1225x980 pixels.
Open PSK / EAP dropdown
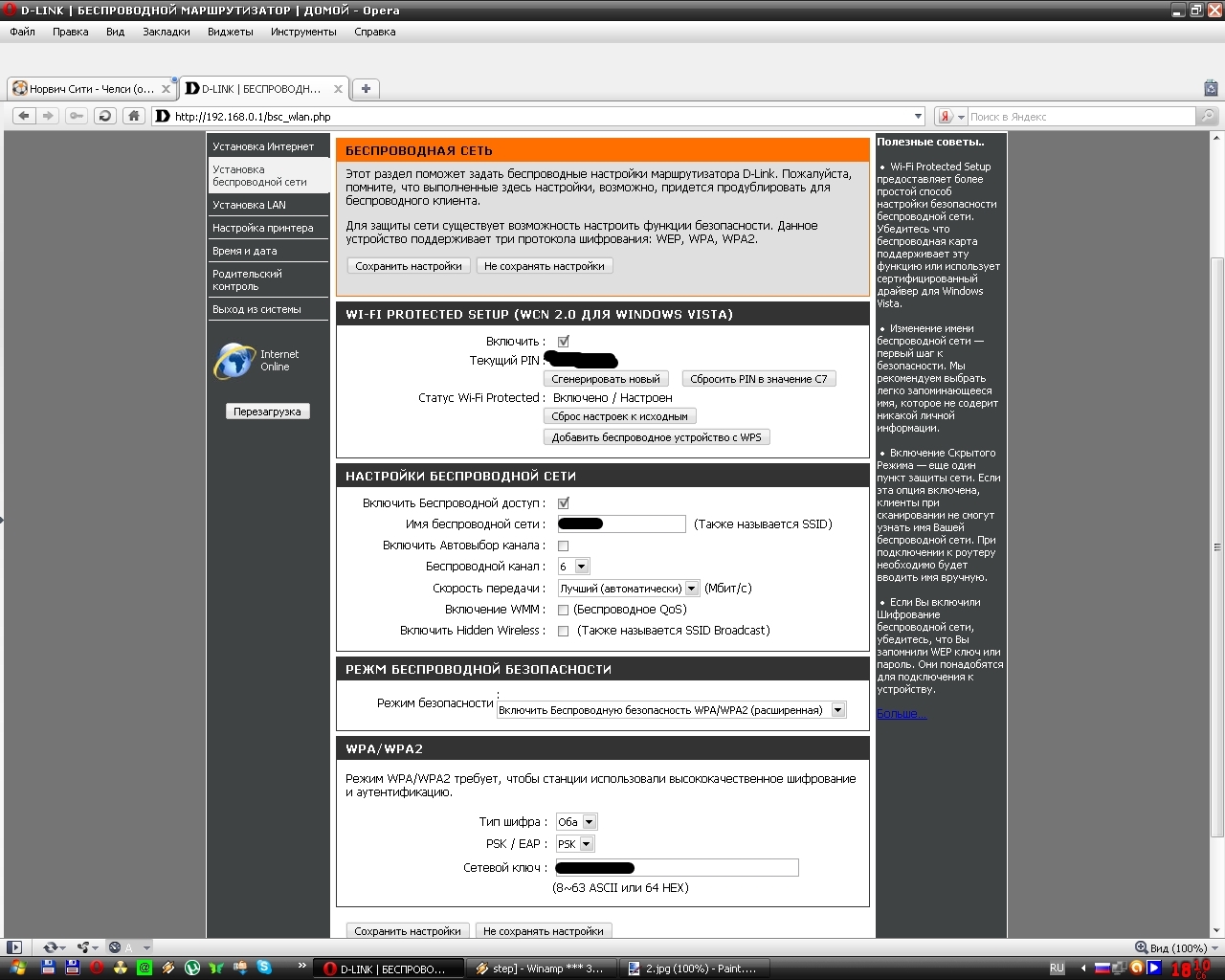click(x=575, y=844)
